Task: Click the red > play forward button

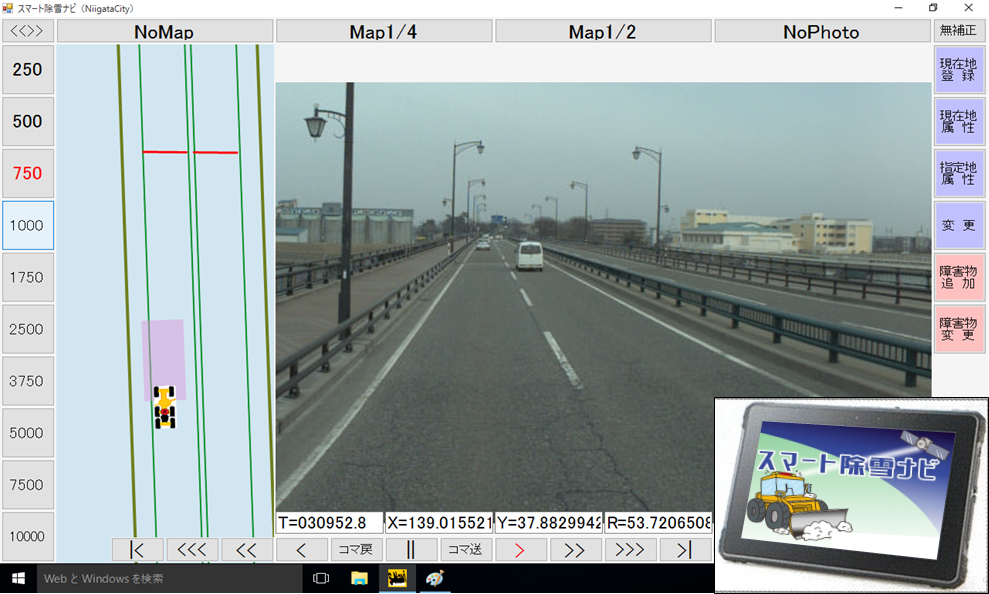Action: click(520, 549)
